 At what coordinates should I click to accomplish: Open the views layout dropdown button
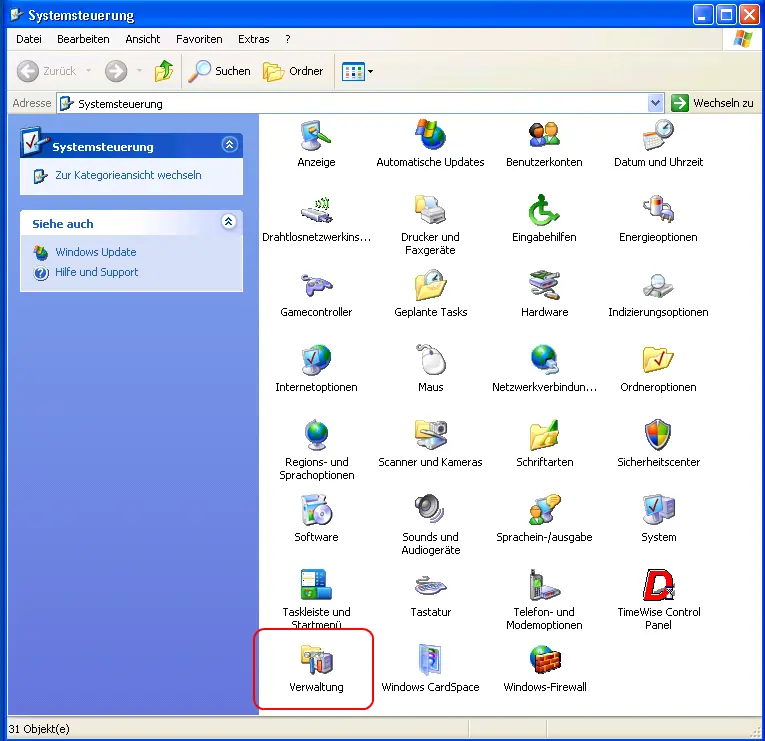358,72
